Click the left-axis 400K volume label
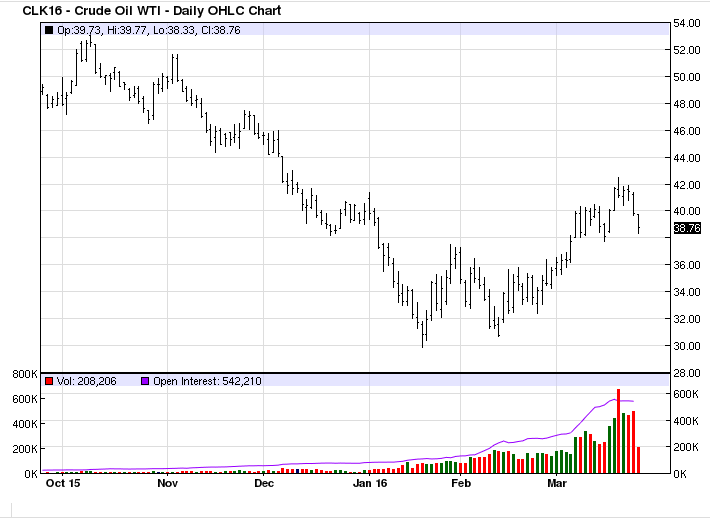 [x=25, y=424]
